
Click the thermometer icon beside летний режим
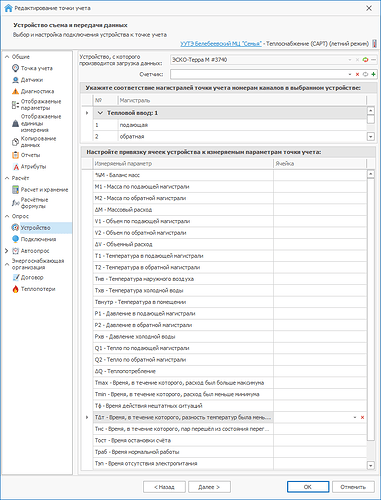375,44
